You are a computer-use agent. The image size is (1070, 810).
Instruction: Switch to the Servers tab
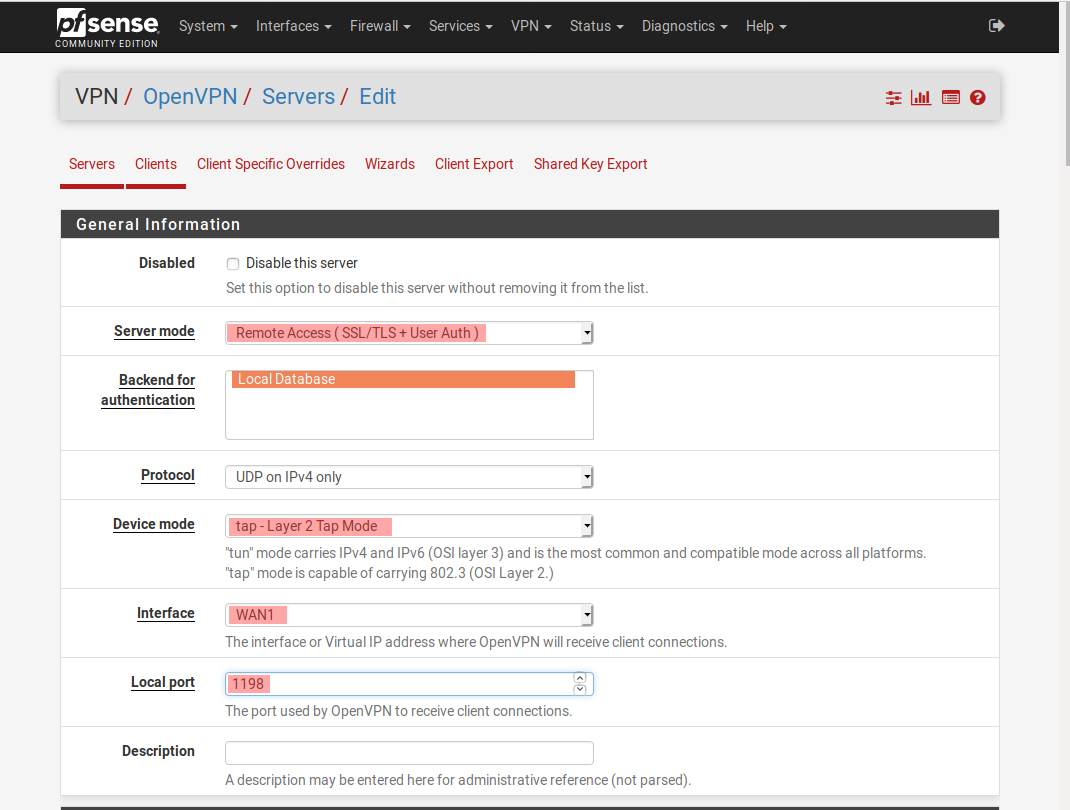[92, 164]
